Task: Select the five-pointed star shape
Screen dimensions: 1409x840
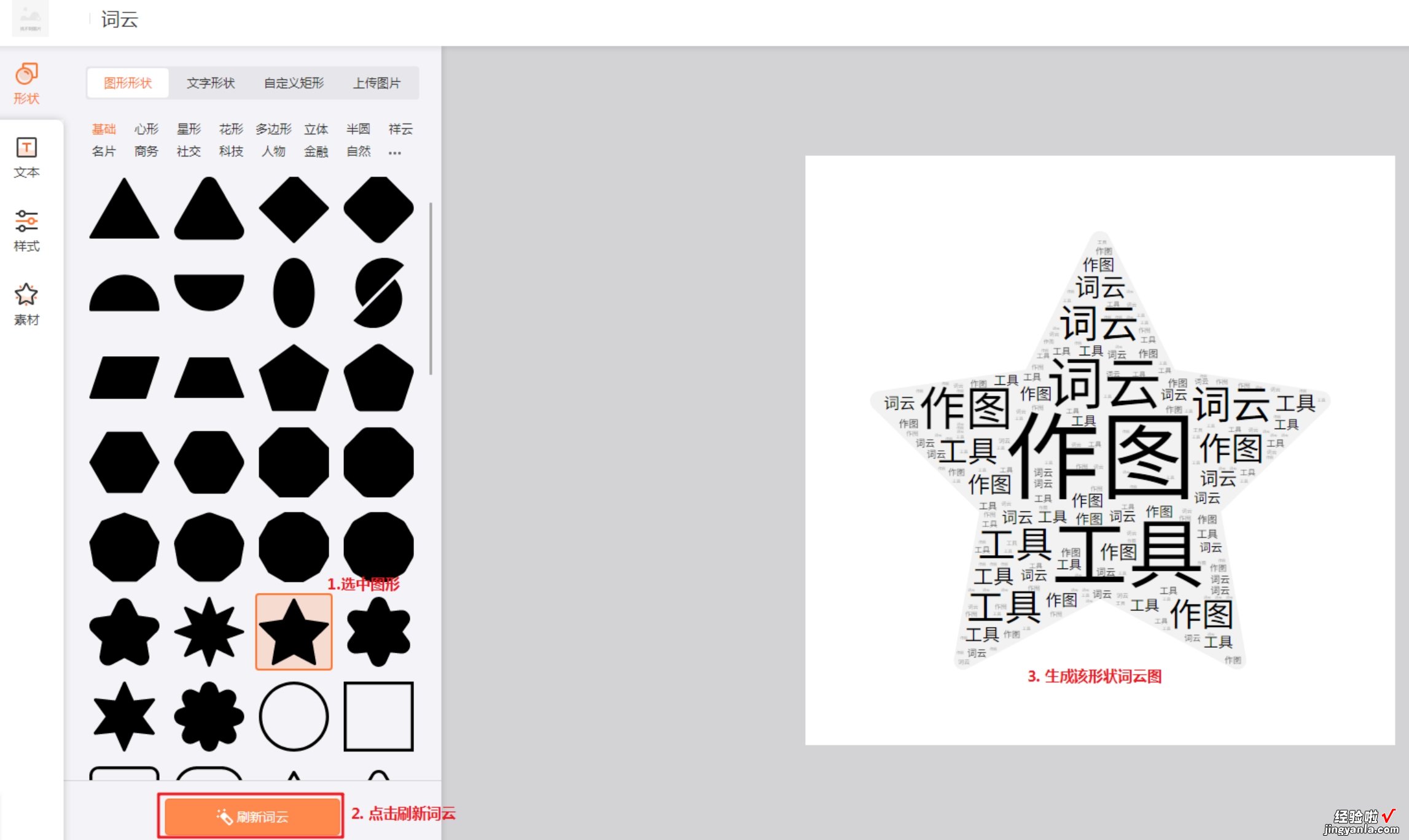Action: point(294,630)
